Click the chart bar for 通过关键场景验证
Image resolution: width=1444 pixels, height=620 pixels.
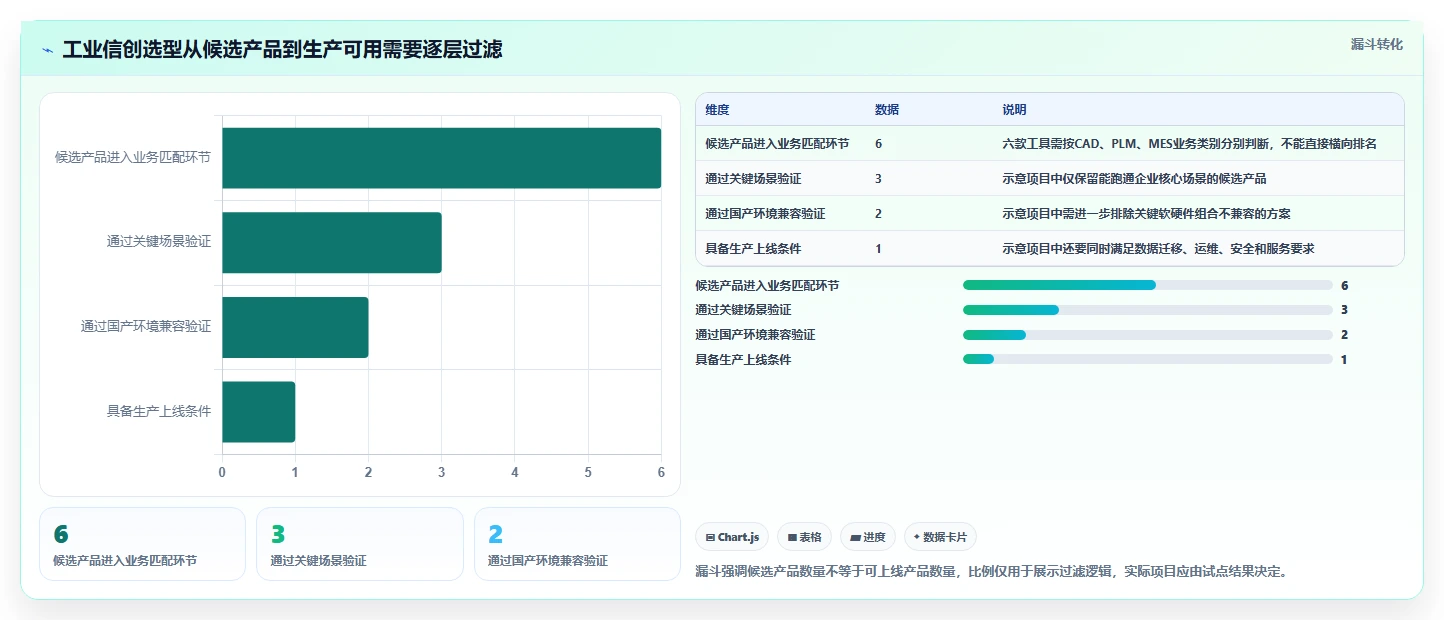[331, 242]
